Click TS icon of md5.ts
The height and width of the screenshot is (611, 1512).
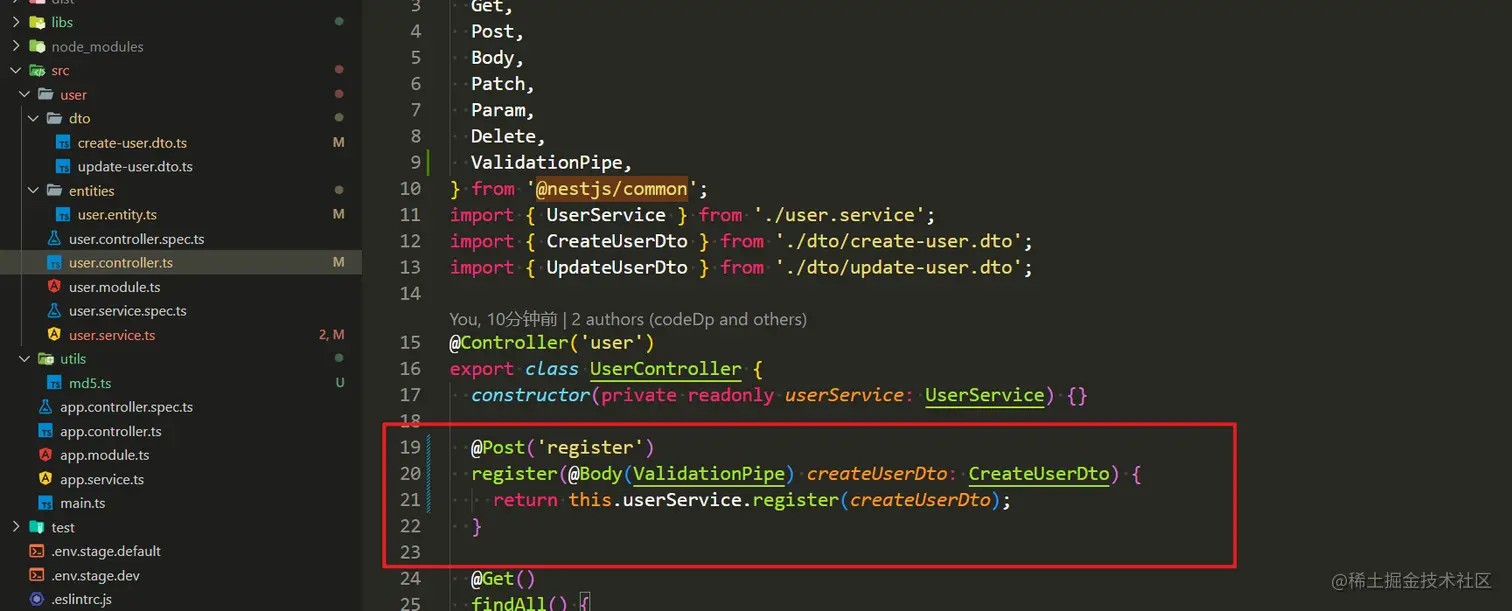click(54, 383)
